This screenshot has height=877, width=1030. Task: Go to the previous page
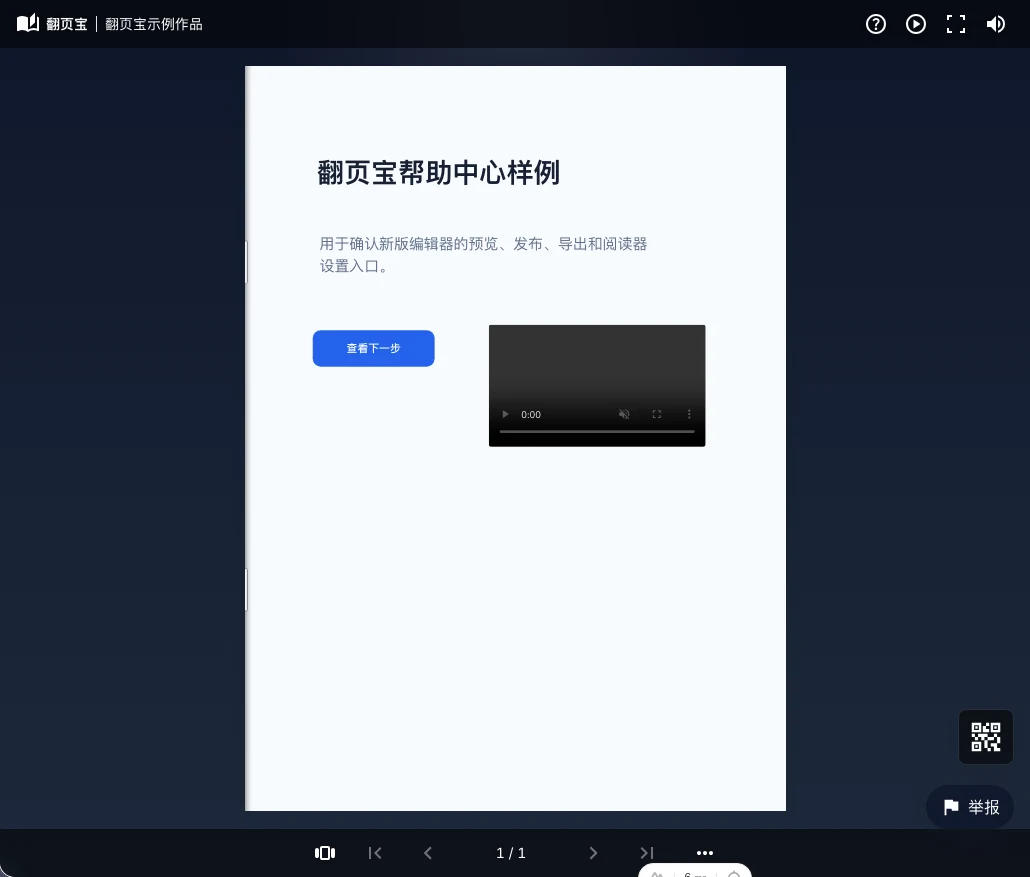tap(428, 853)
